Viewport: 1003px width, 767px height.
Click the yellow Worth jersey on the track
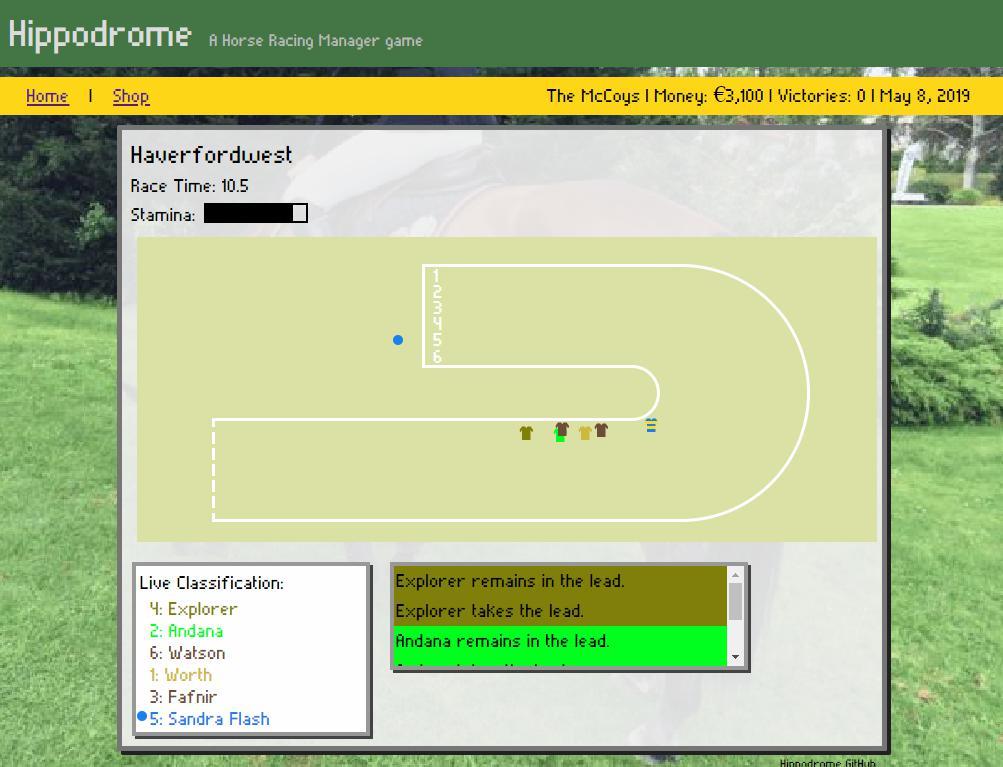point(585,433)
